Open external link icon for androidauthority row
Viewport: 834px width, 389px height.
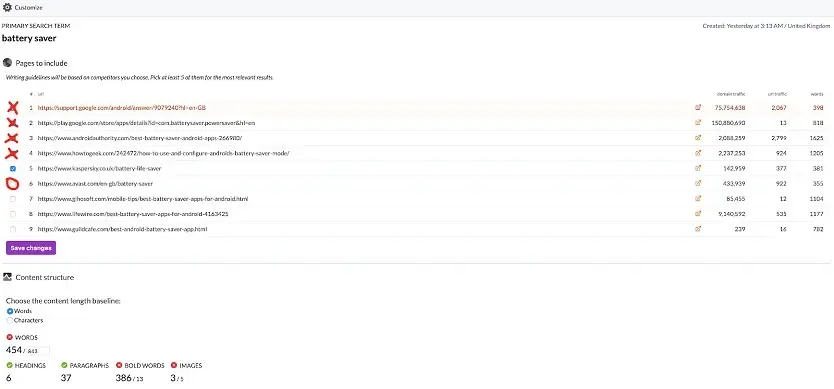click(698, 138)
